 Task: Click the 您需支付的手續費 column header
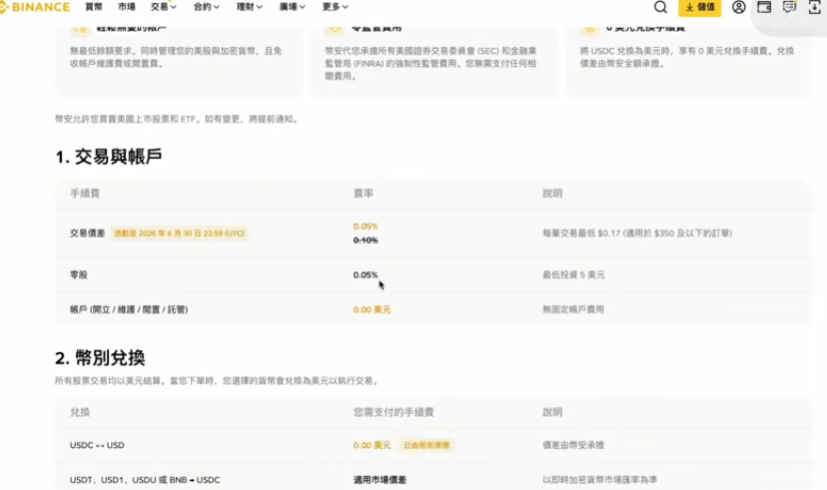pyautogui.click(x=393, y=412)
